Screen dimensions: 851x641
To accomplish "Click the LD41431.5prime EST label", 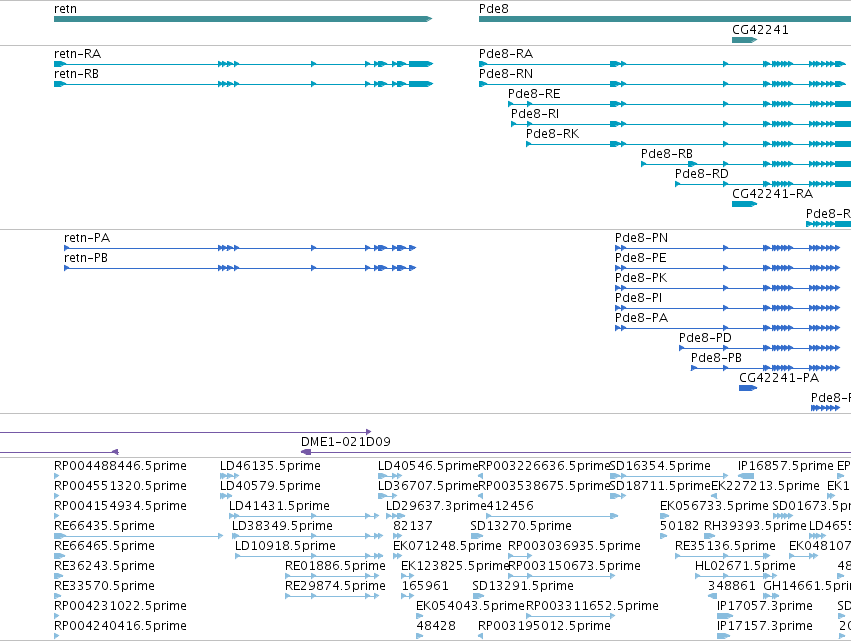I will (279, 506).
